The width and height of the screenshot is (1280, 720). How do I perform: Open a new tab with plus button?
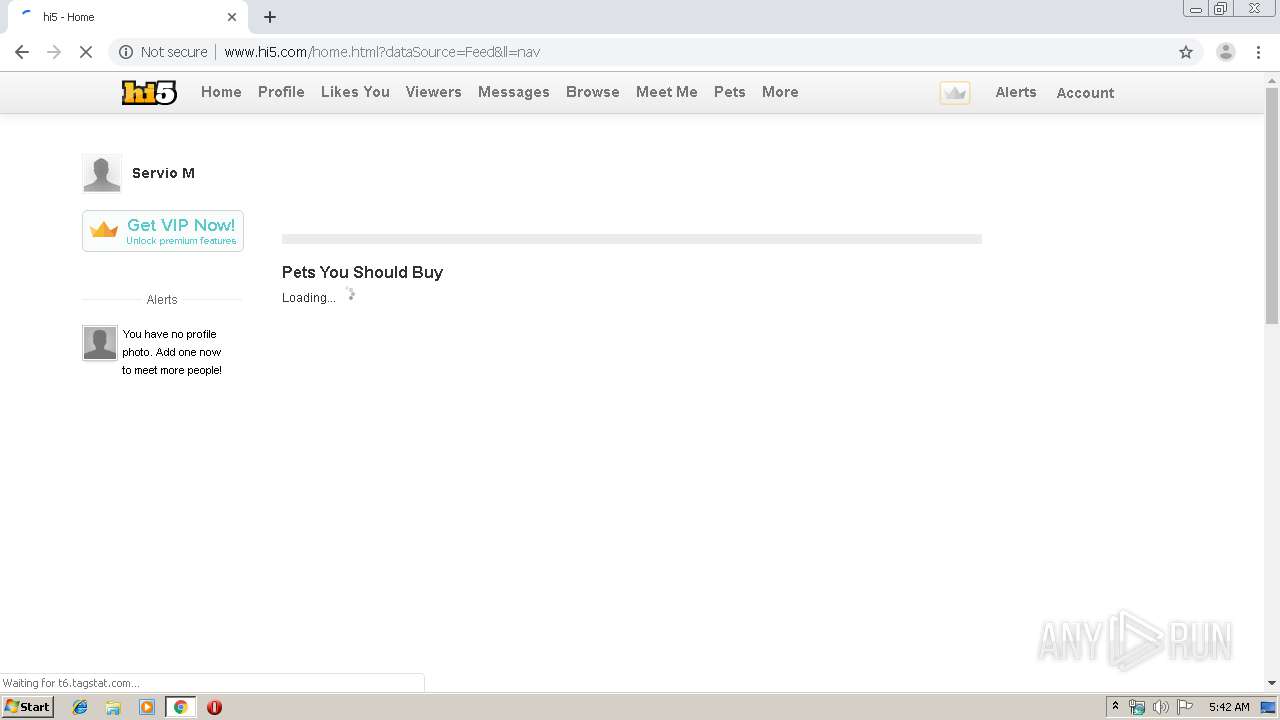[x=270, y=17]
